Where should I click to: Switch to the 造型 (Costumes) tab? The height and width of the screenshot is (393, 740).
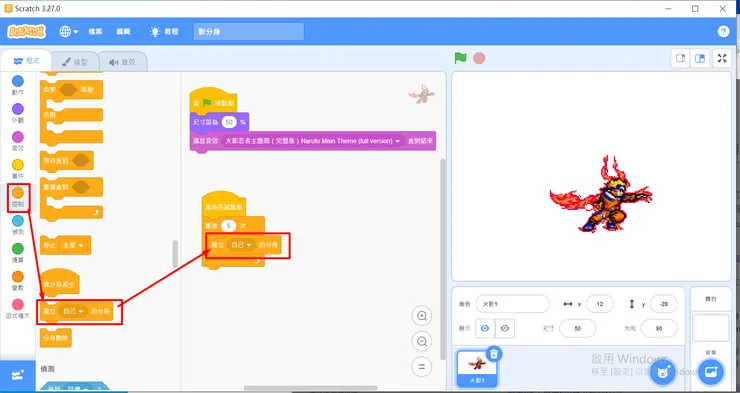tap(75, 62)
